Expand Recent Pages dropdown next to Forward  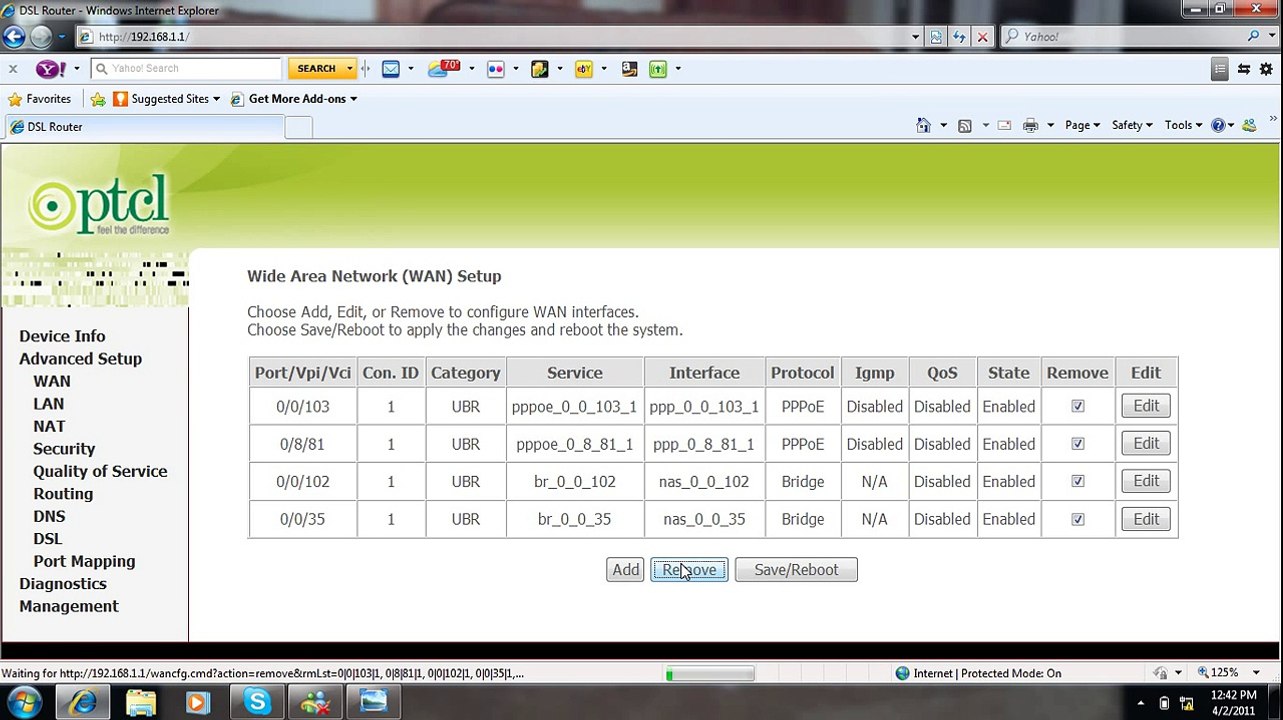point(61,37)
